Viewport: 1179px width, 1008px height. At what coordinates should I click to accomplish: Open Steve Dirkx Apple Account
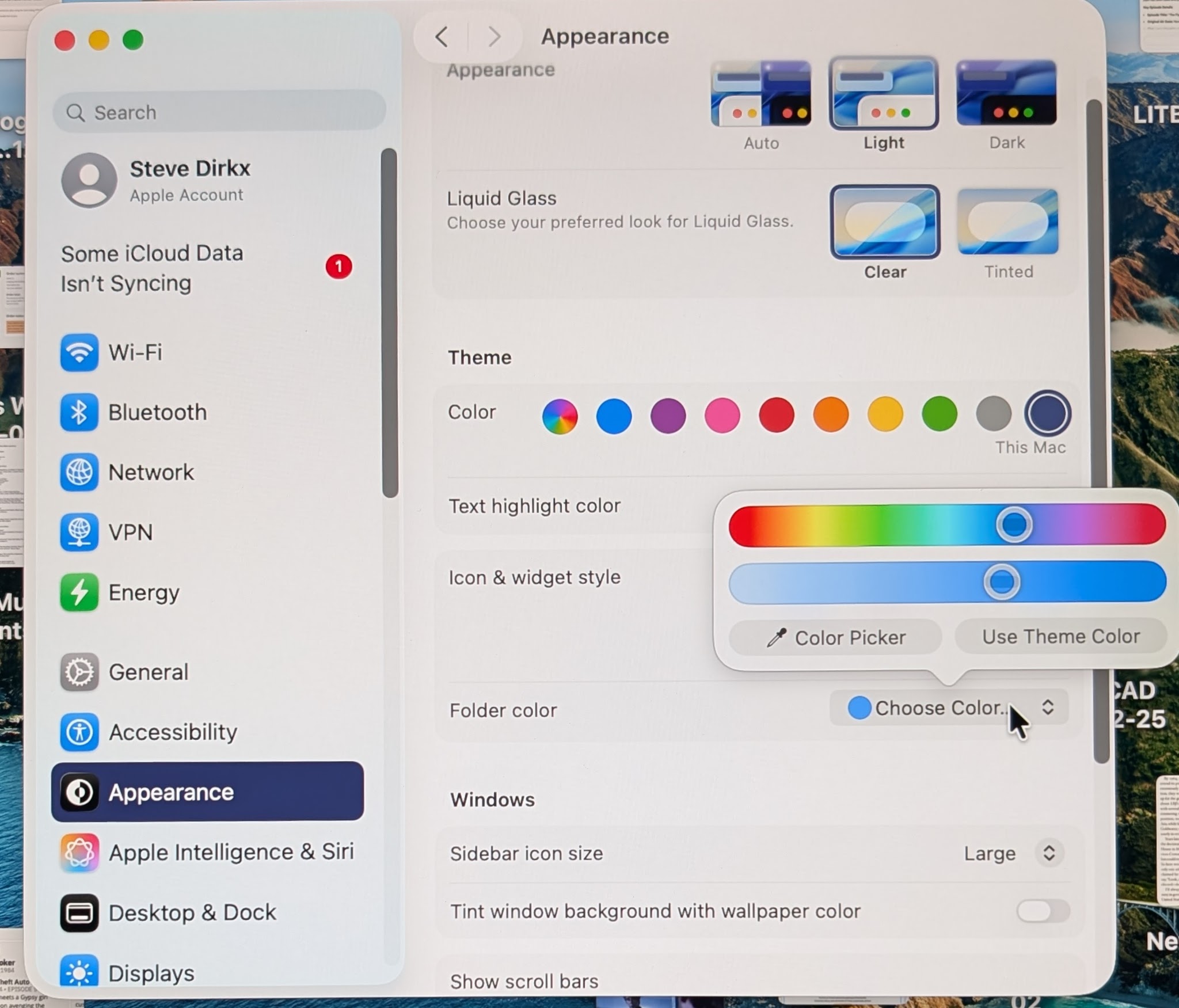(x=207, y=180)
